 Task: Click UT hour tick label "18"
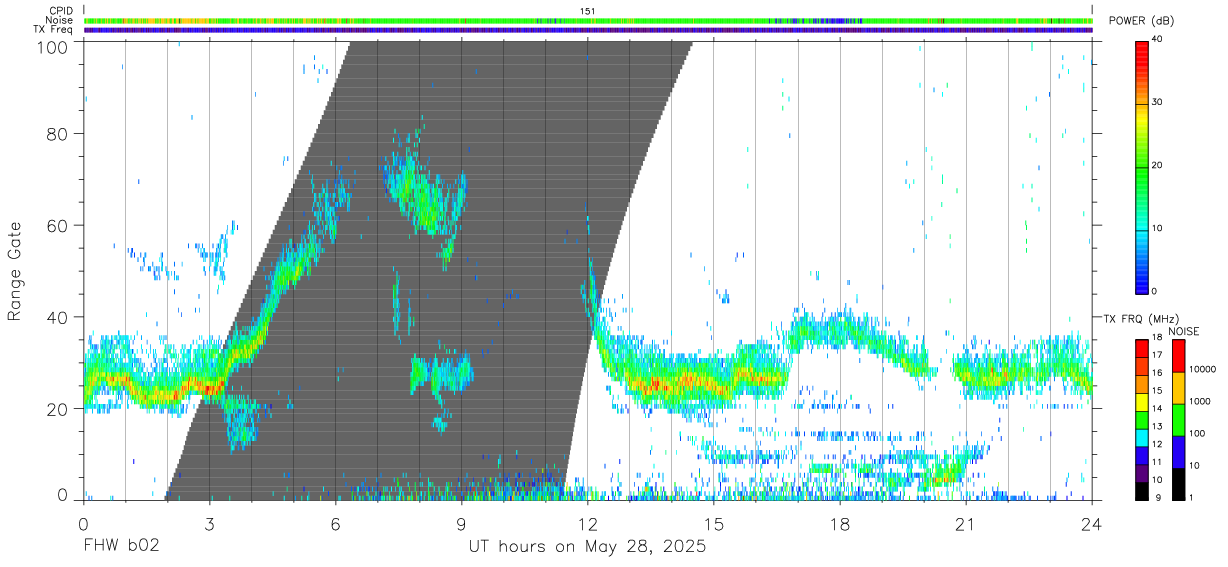839,524
